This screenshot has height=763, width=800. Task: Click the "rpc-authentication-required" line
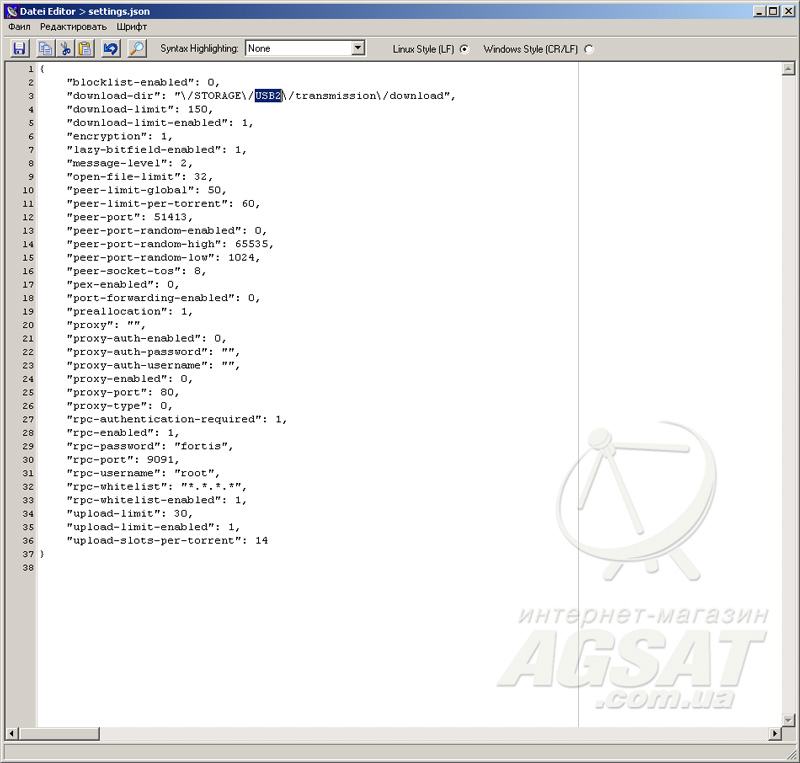tap(177, 419)
